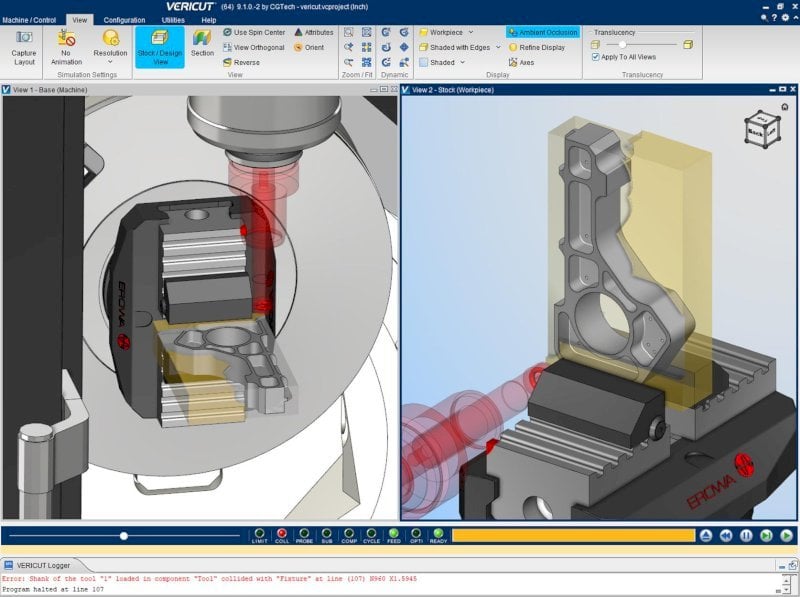Click the top-left Dynamic rotate icon
Viewport: 800px width, 597px height.
click(x=386, y=32)
